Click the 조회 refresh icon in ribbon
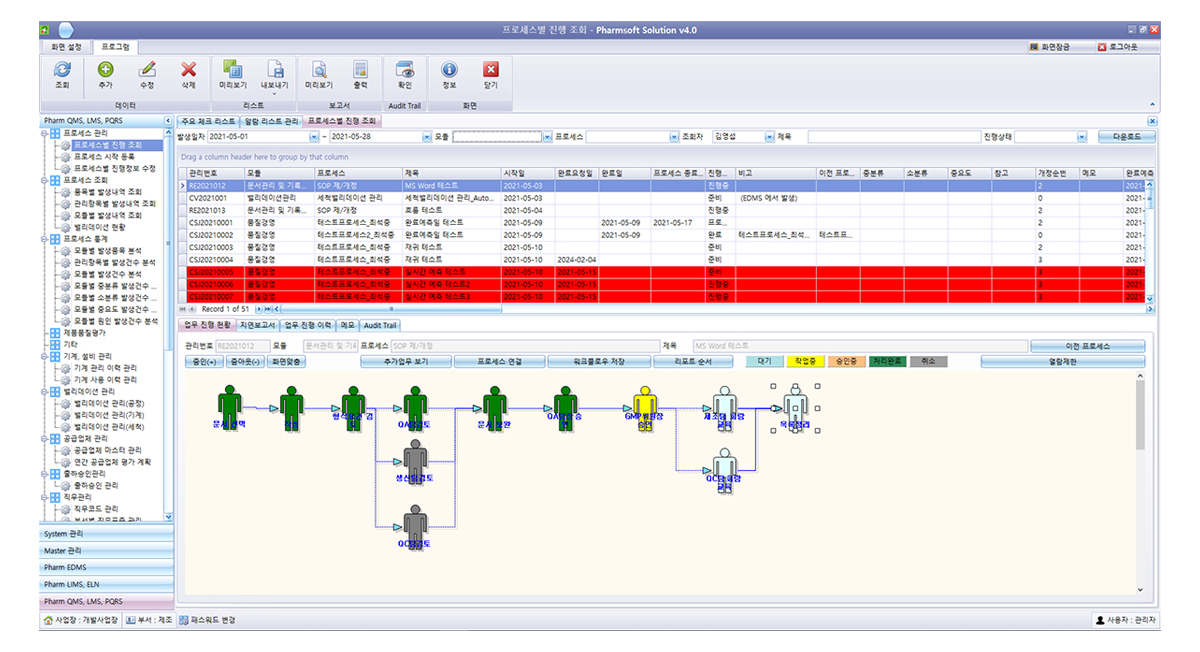 click(62, 70)
